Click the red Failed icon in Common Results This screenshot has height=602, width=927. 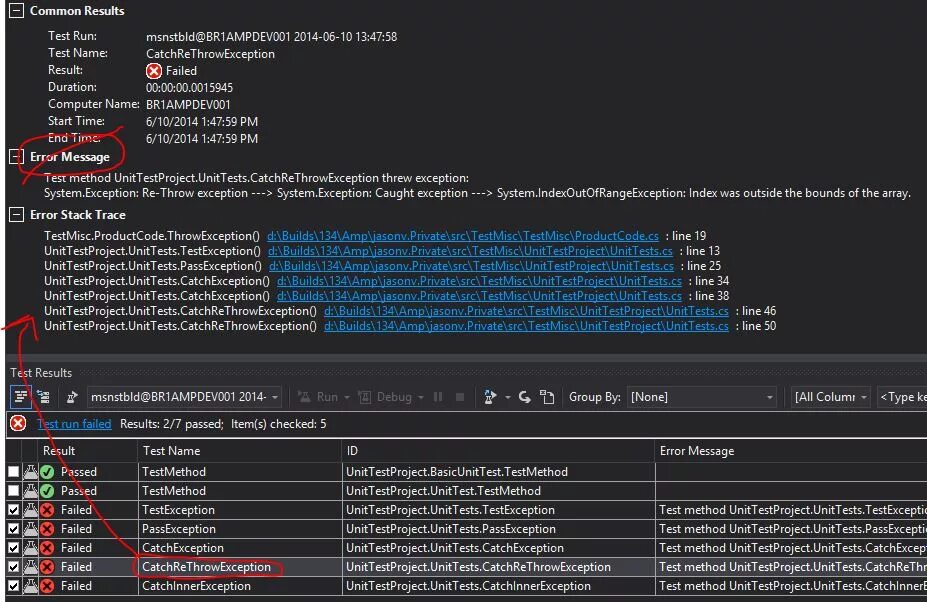tap(154, 71)
